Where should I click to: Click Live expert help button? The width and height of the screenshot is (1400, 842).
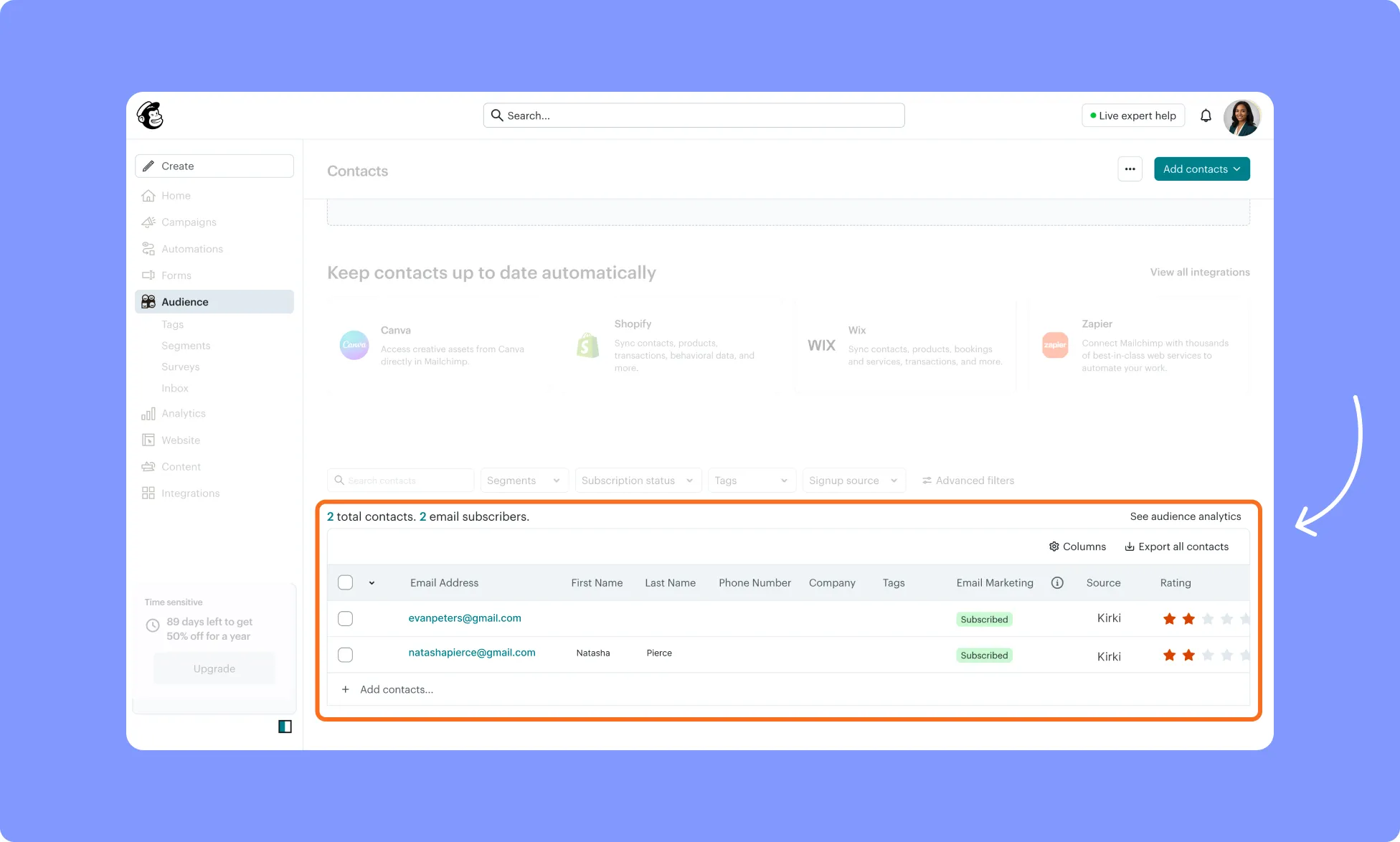coord(1132,115)
